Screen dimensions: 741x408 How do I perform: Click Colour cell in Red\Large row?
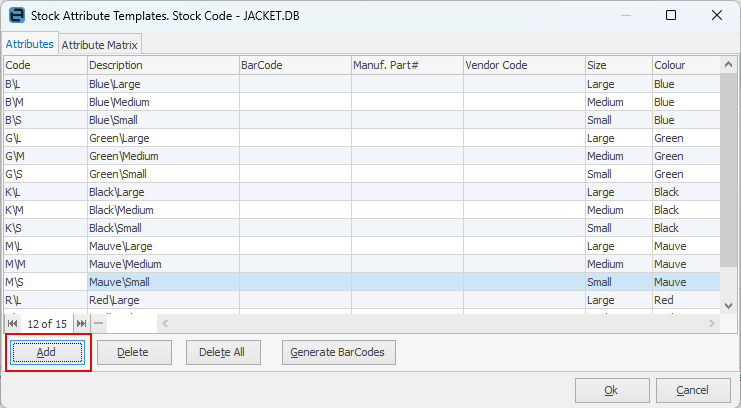click(x=687, y=300)
